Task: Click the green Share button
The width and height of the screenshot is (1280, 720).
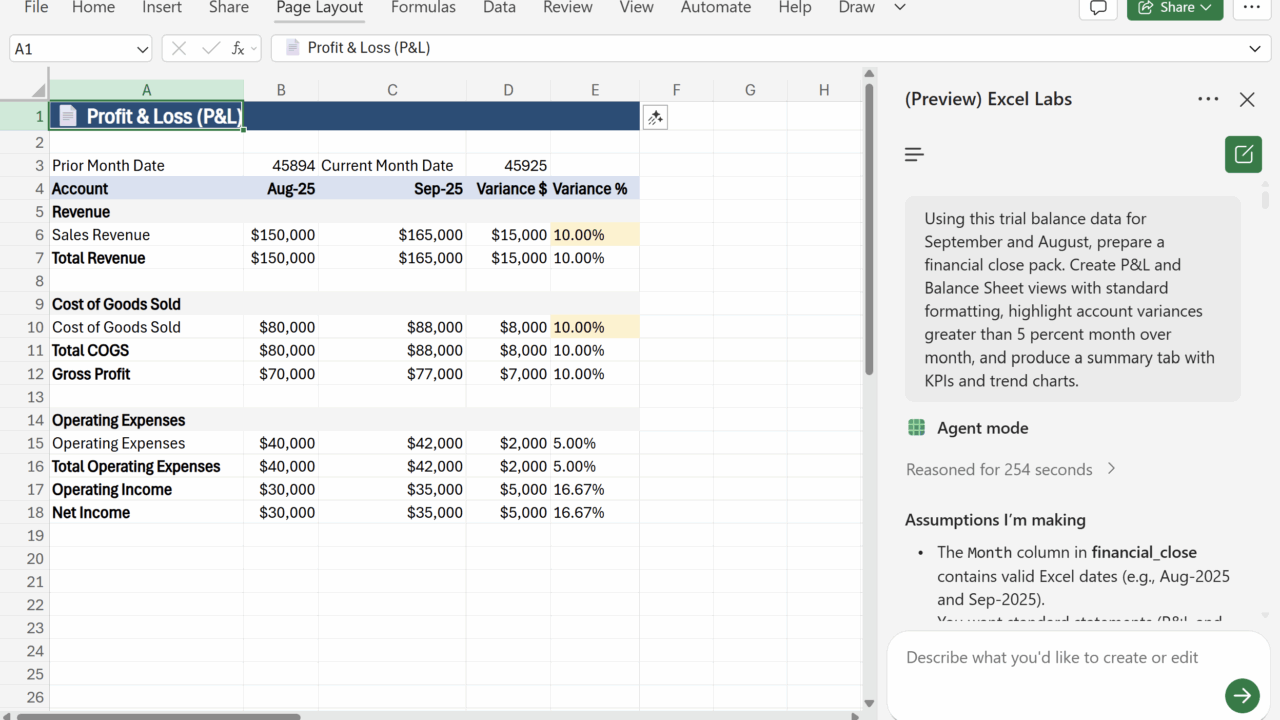Action: [1175, 8]
